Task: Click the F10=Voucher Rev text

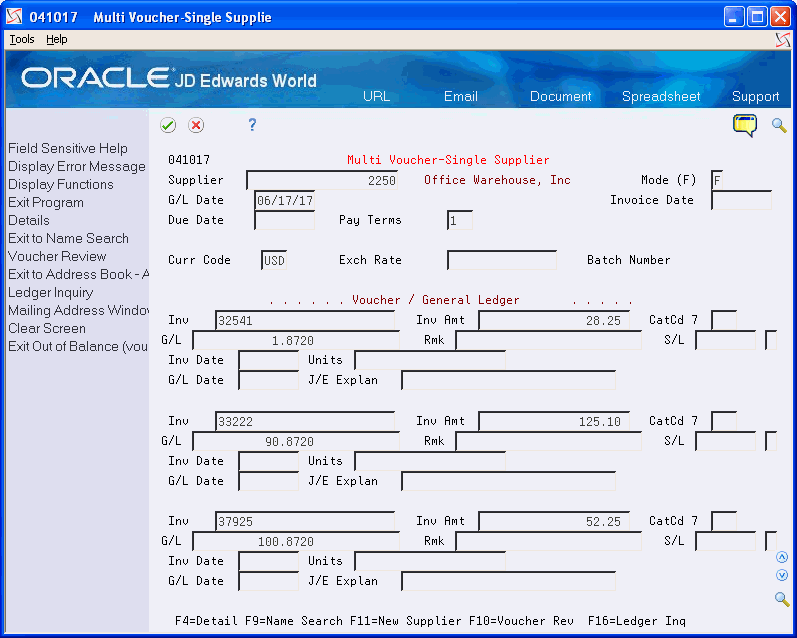Action: click(522, 621)
